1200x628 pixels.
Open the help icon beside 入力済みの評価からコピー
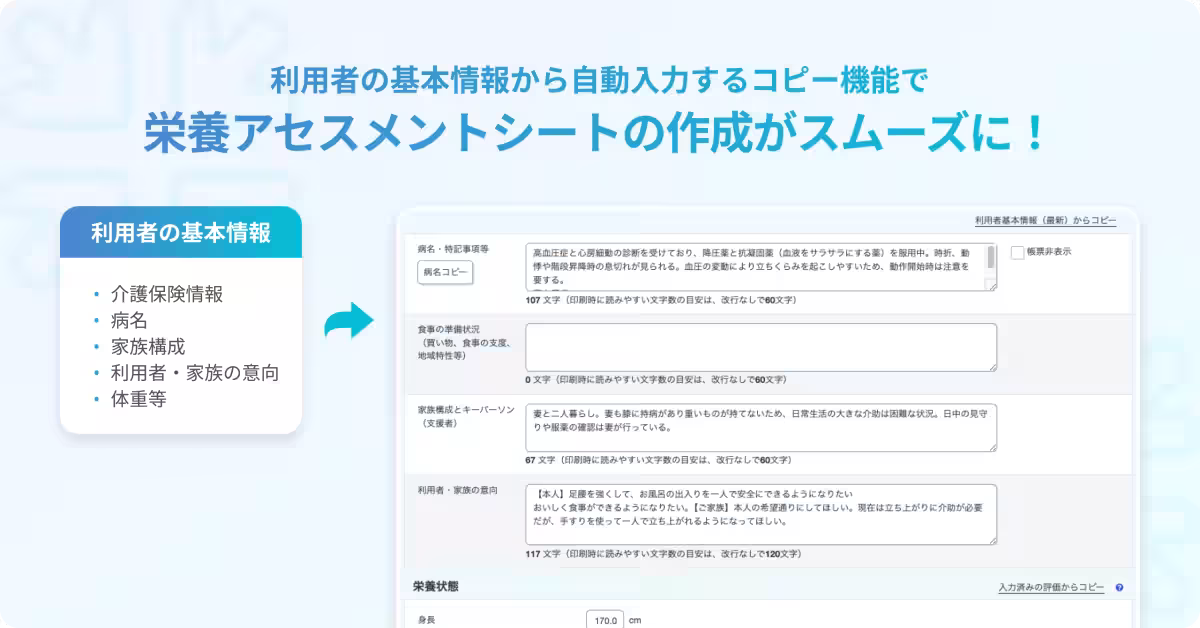pyautogui.click(x=1119, y=588)
